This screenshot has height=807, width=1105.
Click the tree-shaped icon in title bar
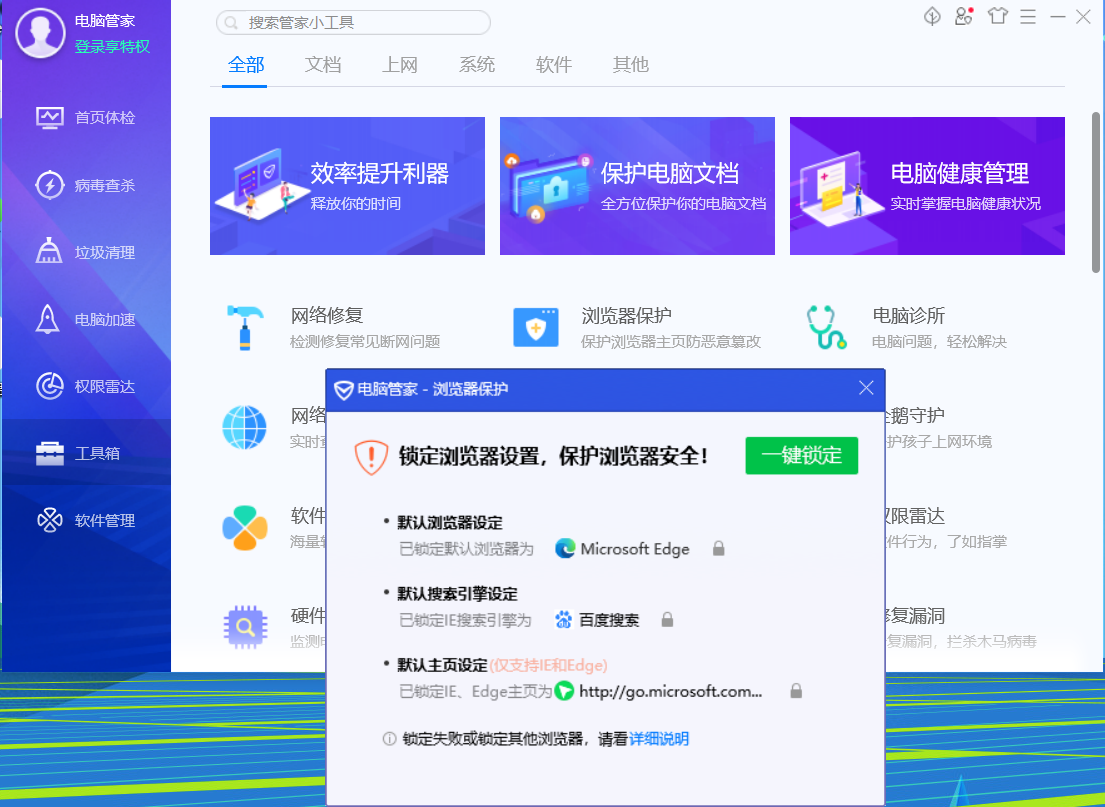click(932, 16)
